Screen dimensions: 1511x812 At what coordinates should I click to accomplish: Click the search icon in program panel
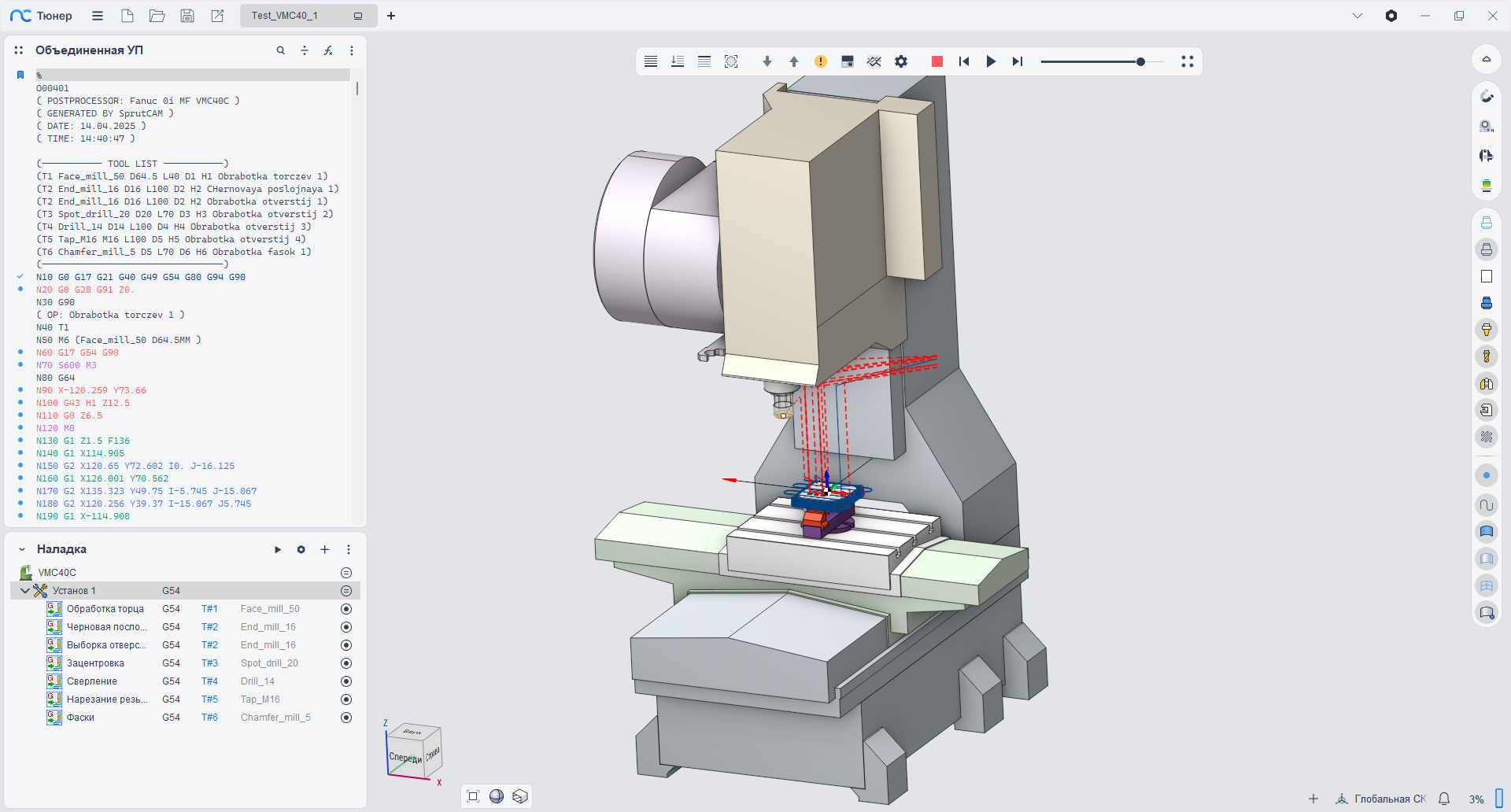click(x=280, y=50)
